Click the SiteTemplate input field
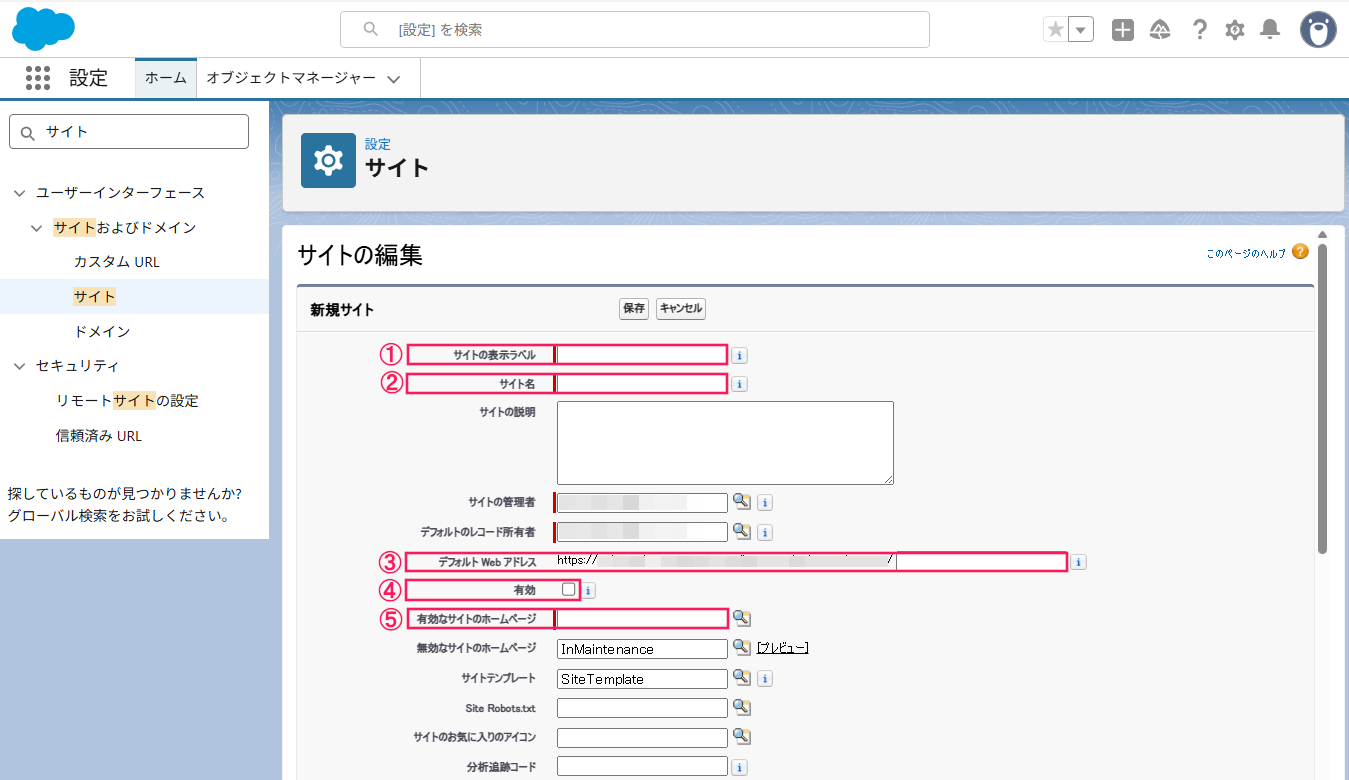This screenshot has width=1349, height=780. click(x=642, y=679)
